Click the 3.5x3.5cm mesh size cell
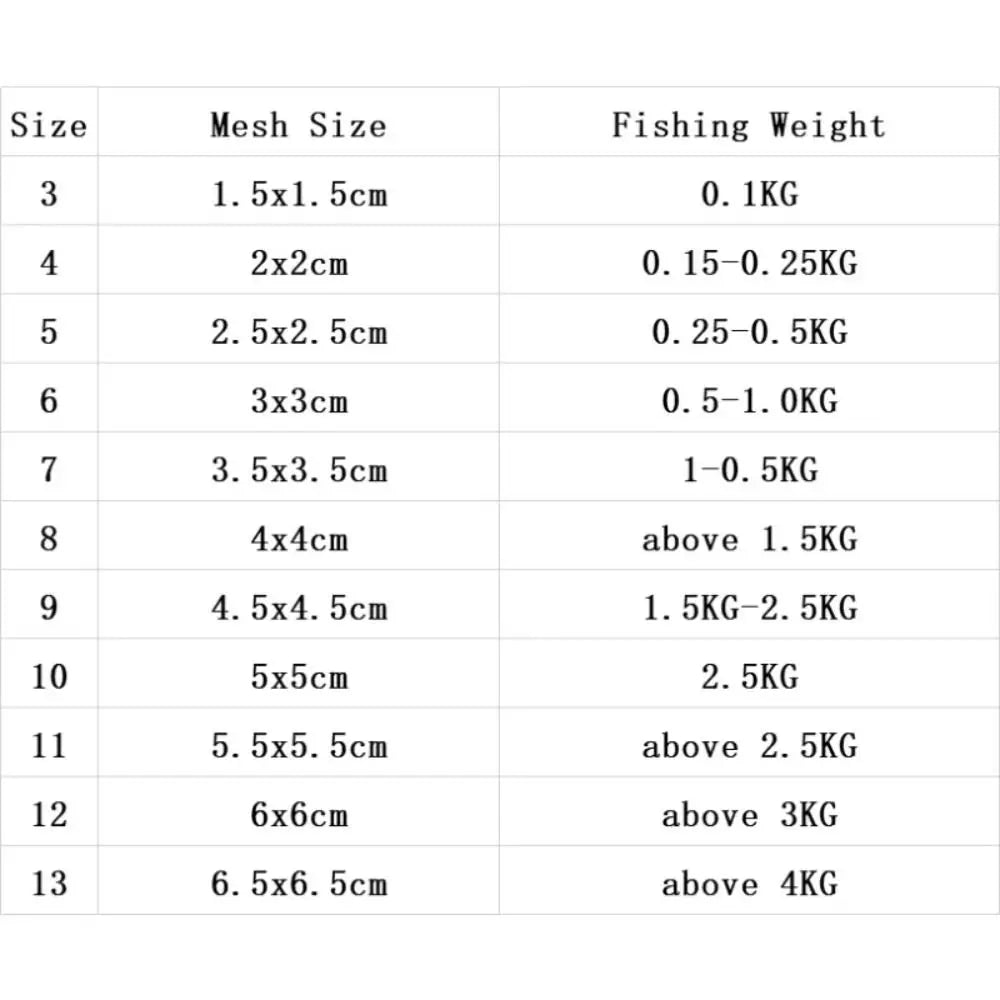 pyautogui.click(x=298, y=470)
